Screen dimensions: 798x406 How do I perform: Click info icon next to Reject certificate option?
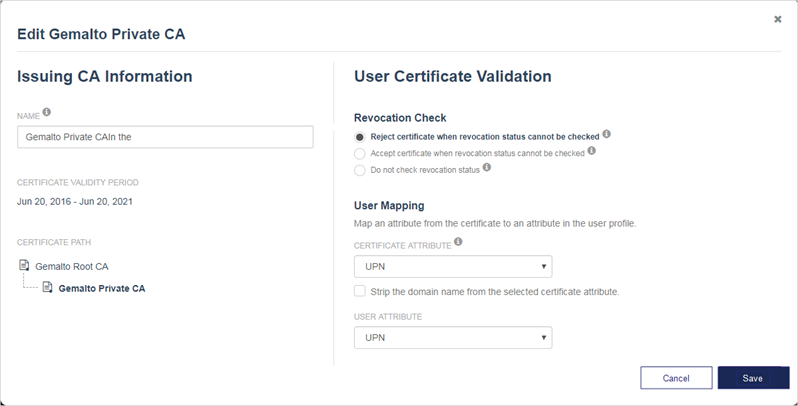click(607, 134)
